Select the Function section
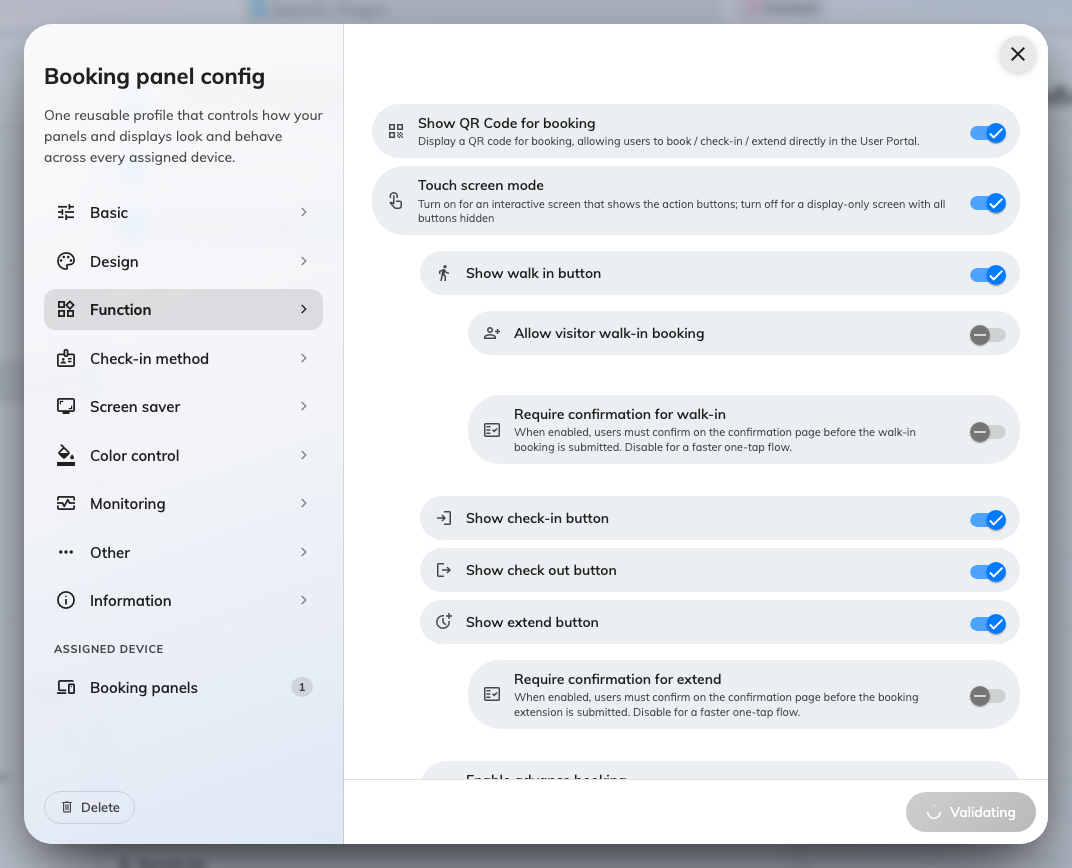Viewport: 1072px width, 868px height. 183,310
